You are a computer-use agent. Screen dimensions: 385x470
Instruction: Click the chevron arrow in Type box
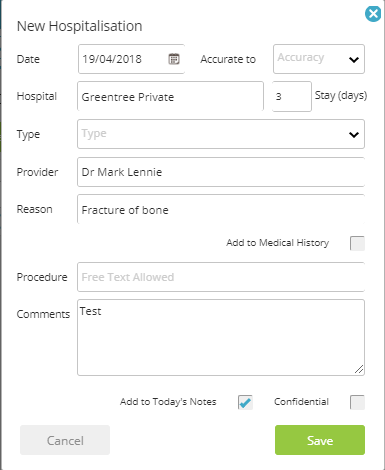(x=354, y=135)
